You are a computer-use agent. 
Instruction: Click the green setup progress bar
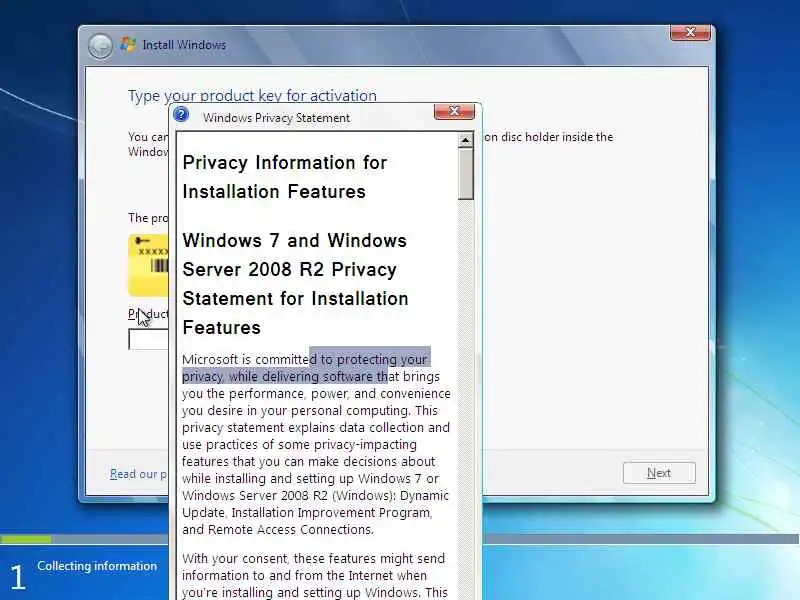point(26,539)
